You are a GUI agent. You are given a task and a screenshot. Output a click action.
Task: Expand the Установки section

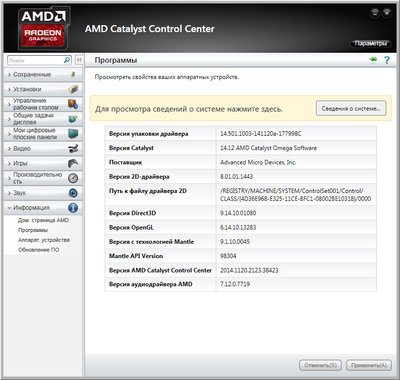coord(43,89)
